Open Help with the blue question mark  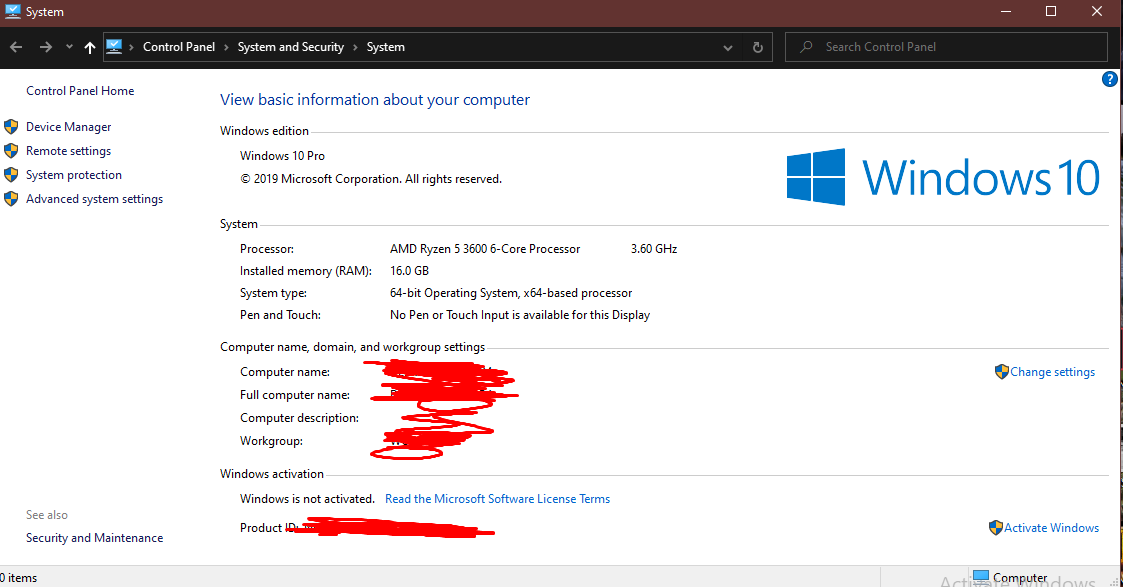(1109, 80)
